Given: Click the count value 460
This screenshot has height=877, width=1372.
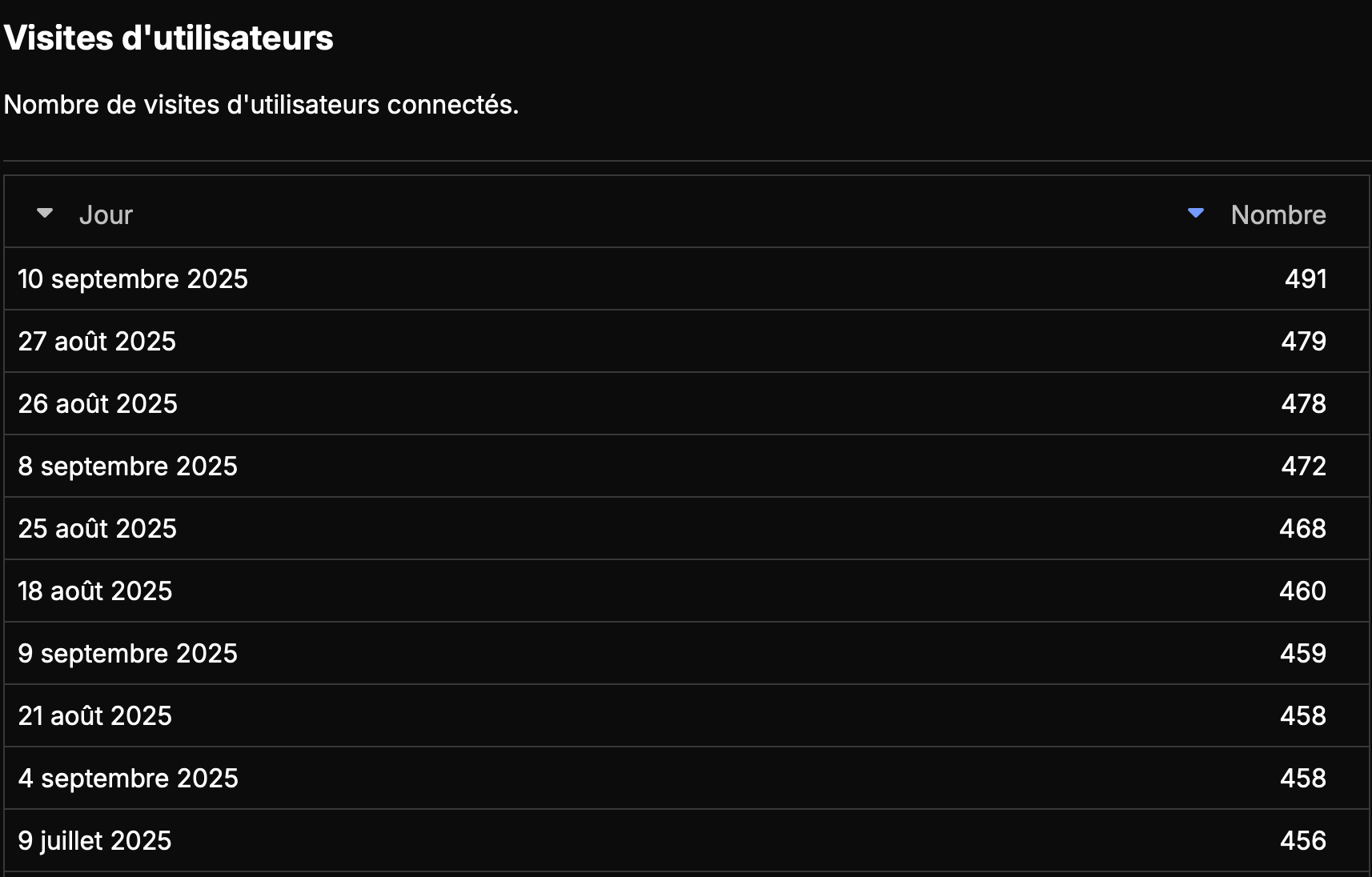Looking at the screenshot, I should pos(1302,591).
